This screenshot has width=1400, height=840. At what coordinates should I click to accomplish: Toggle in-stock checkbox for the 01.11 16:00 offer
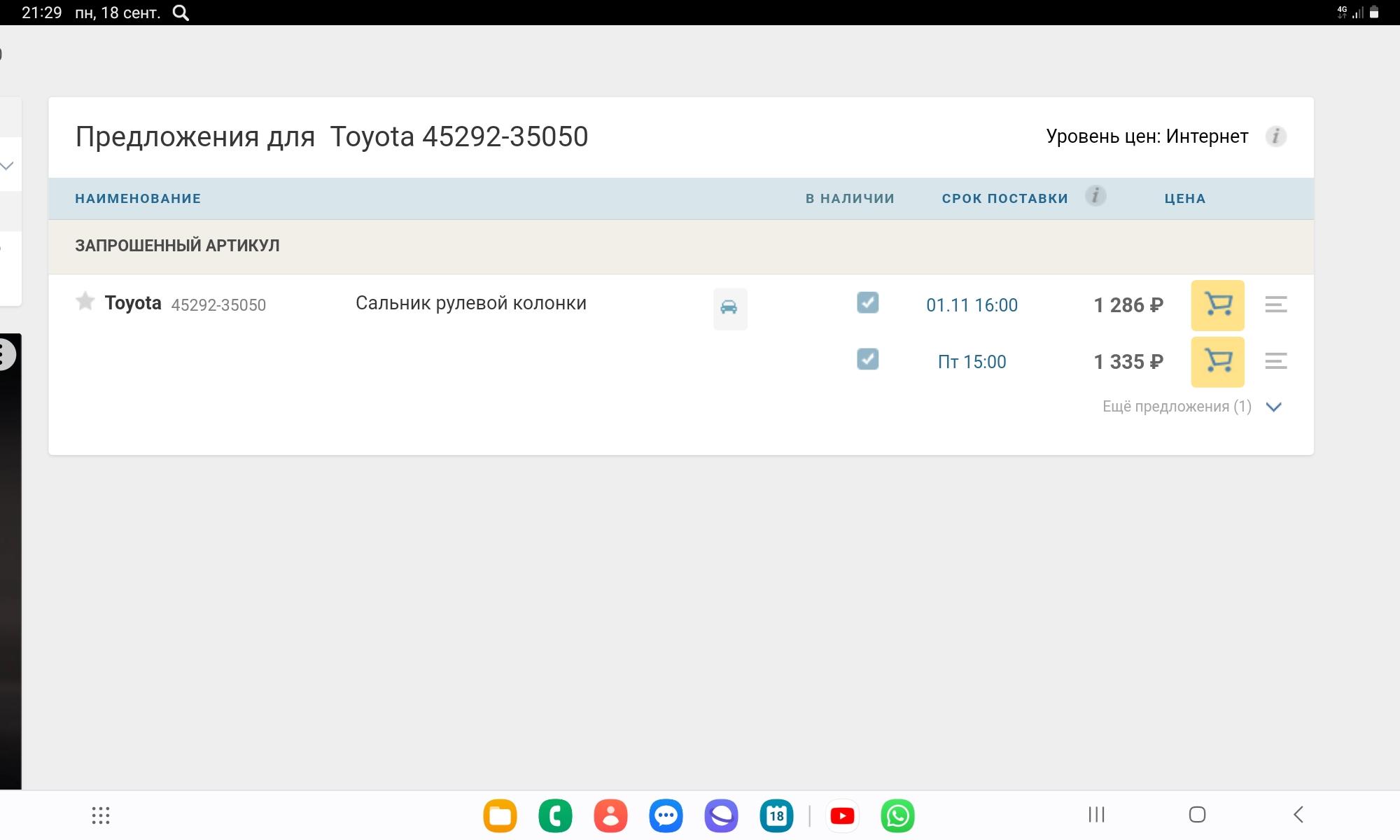pyautogui.click(x=867, y=302)
